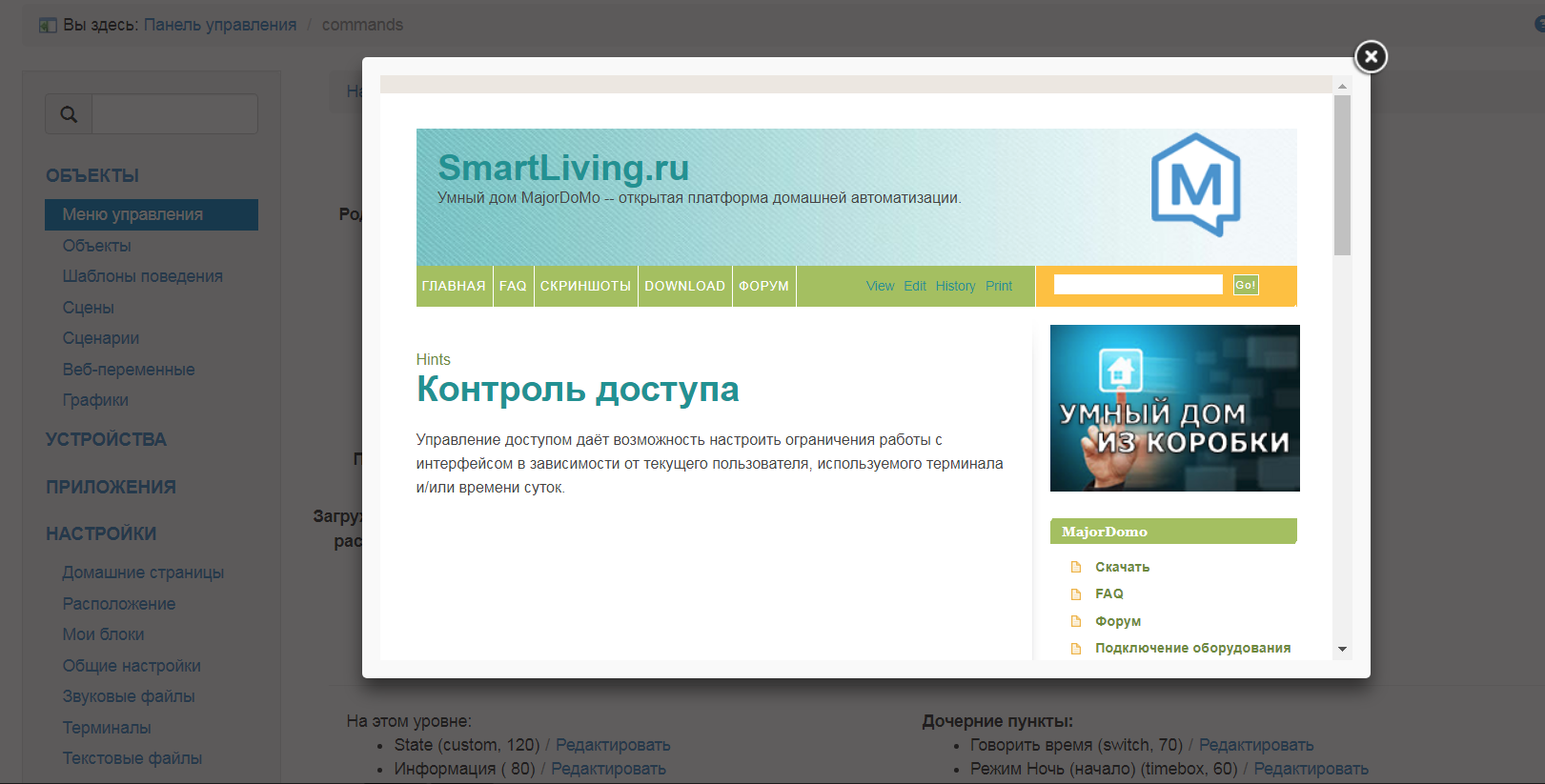Open the Скачать link in the MajorDomo list

point(1122,567)
